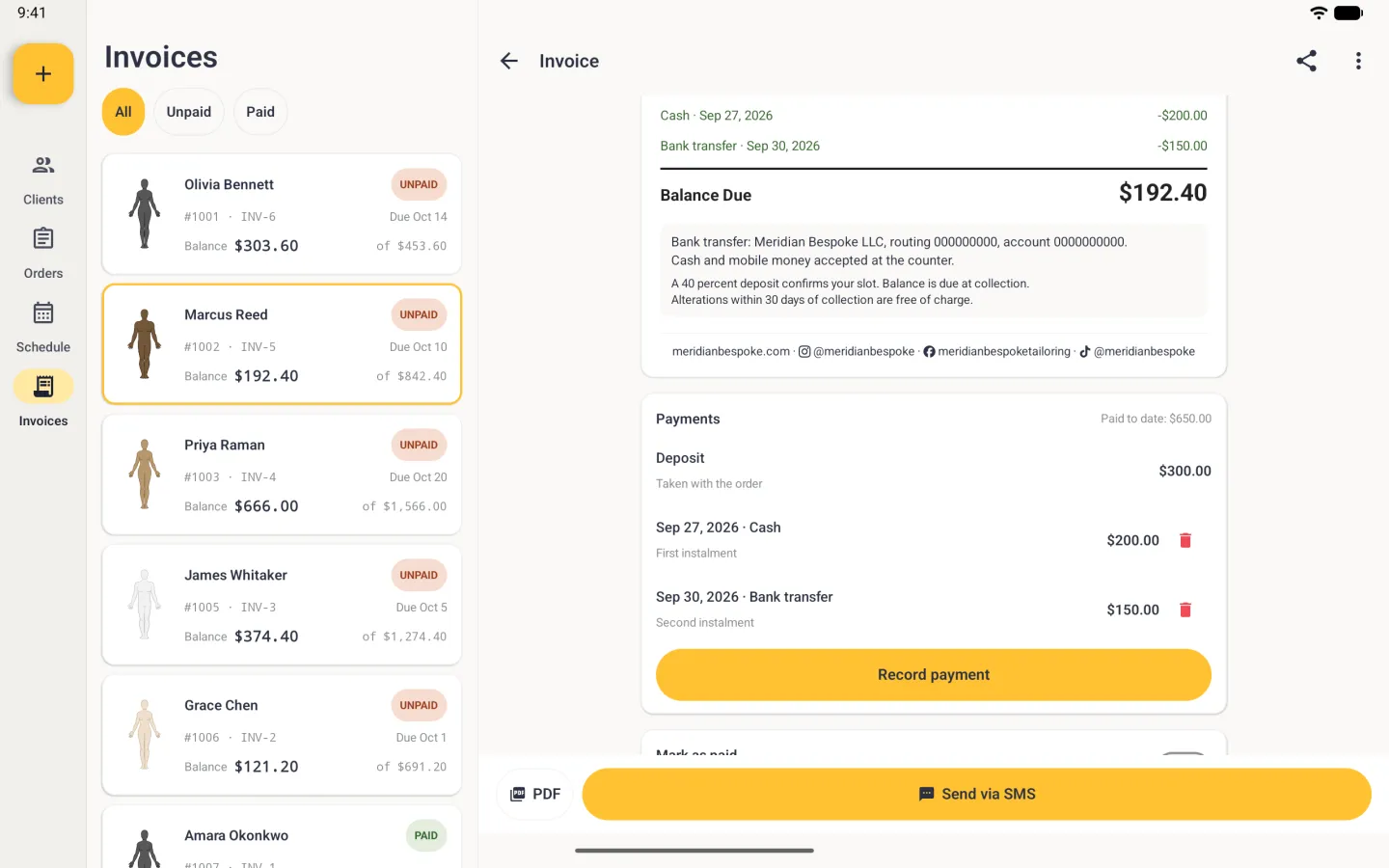This screenshot has height=868, width=1389.
Task: Filter list to Unpaid invoices
Action: [x=189, y=112]
